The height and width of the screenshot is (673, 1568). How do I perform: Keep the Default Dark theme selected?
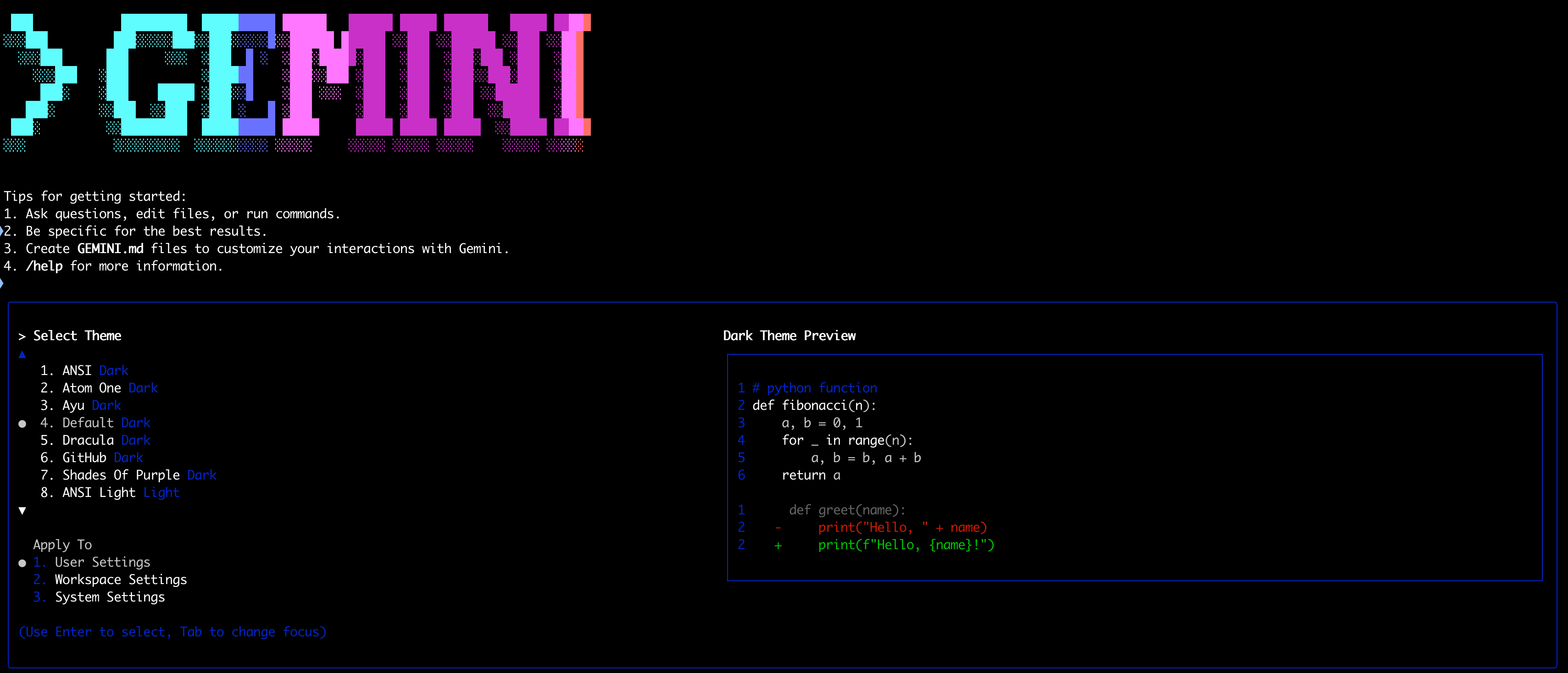(x=106, y=422)
